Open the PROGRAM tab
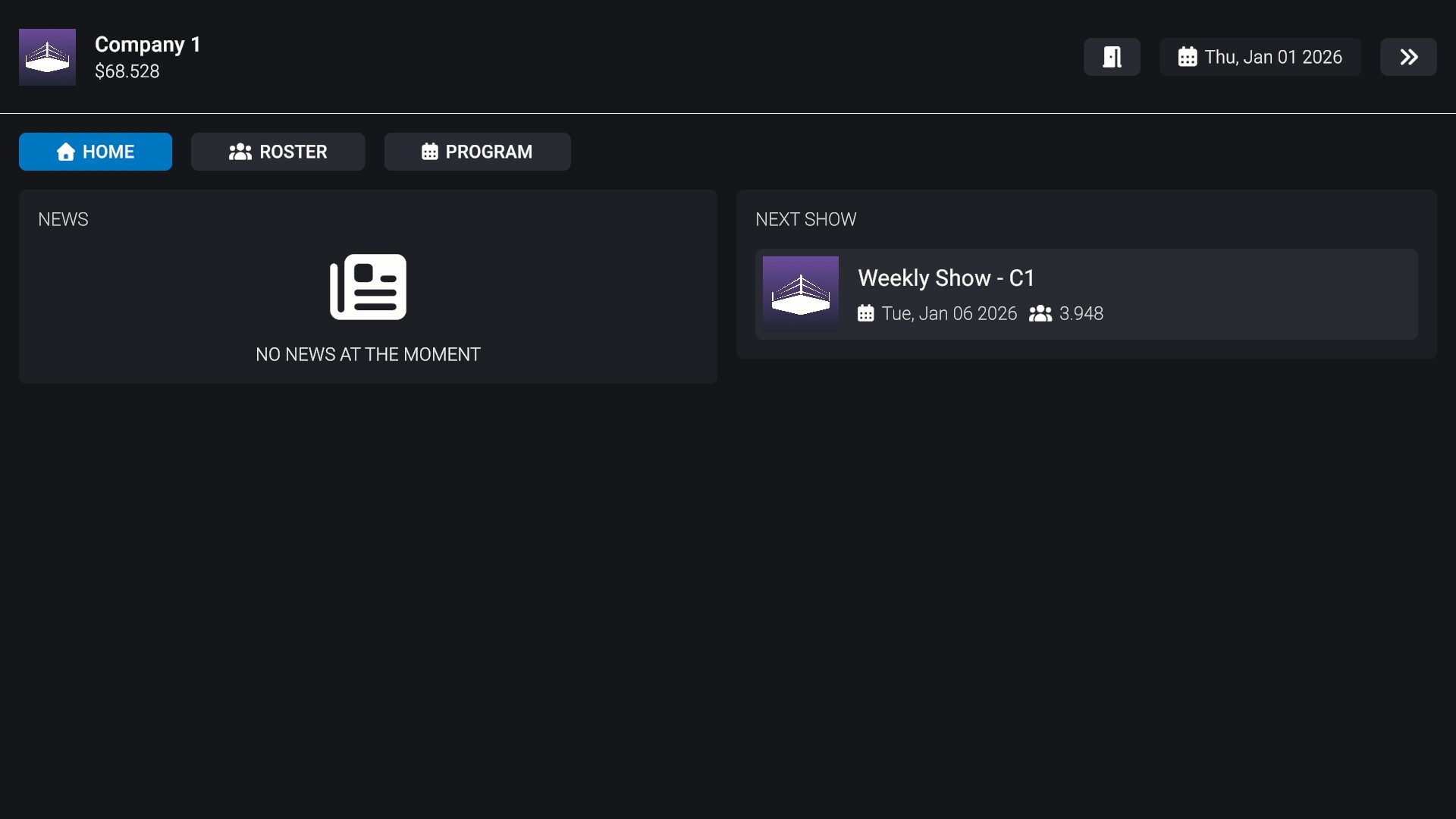 [477, 152]
